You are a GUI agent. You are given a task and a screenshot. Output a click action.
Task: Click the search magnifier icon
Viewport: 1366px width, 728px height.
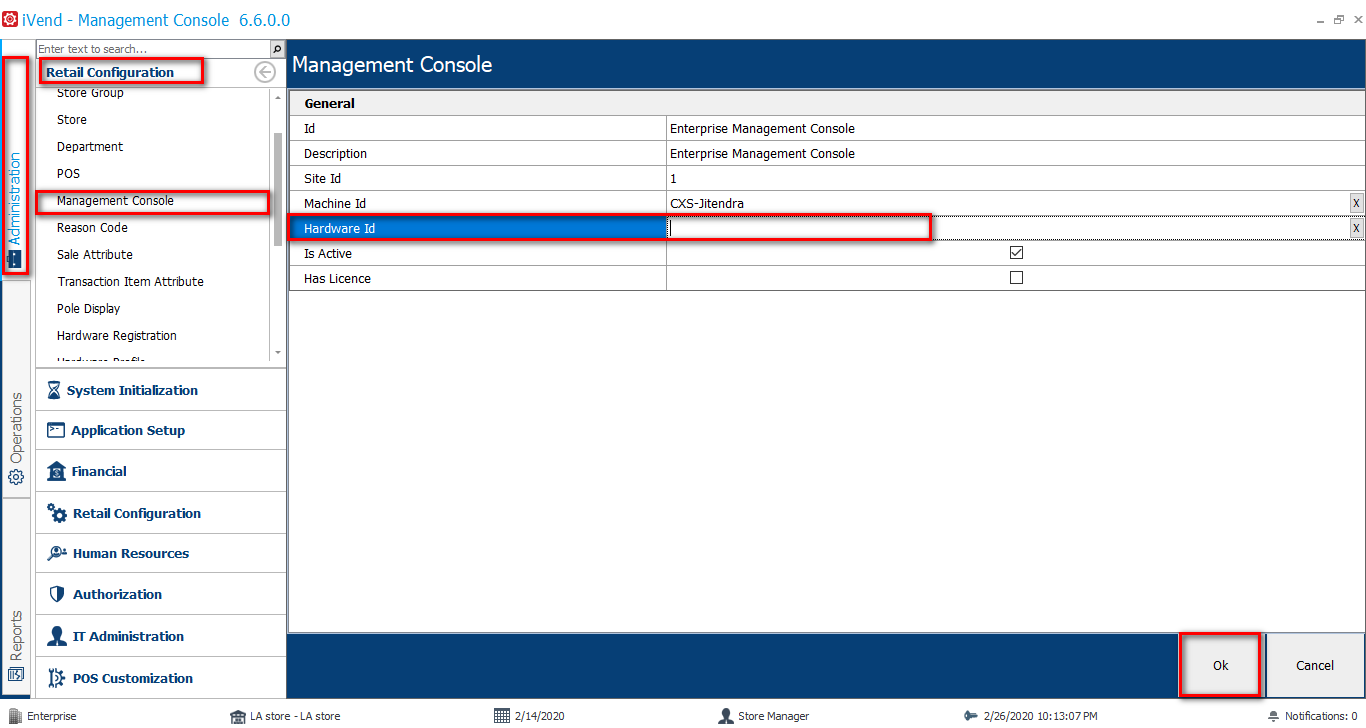[277, 49]
